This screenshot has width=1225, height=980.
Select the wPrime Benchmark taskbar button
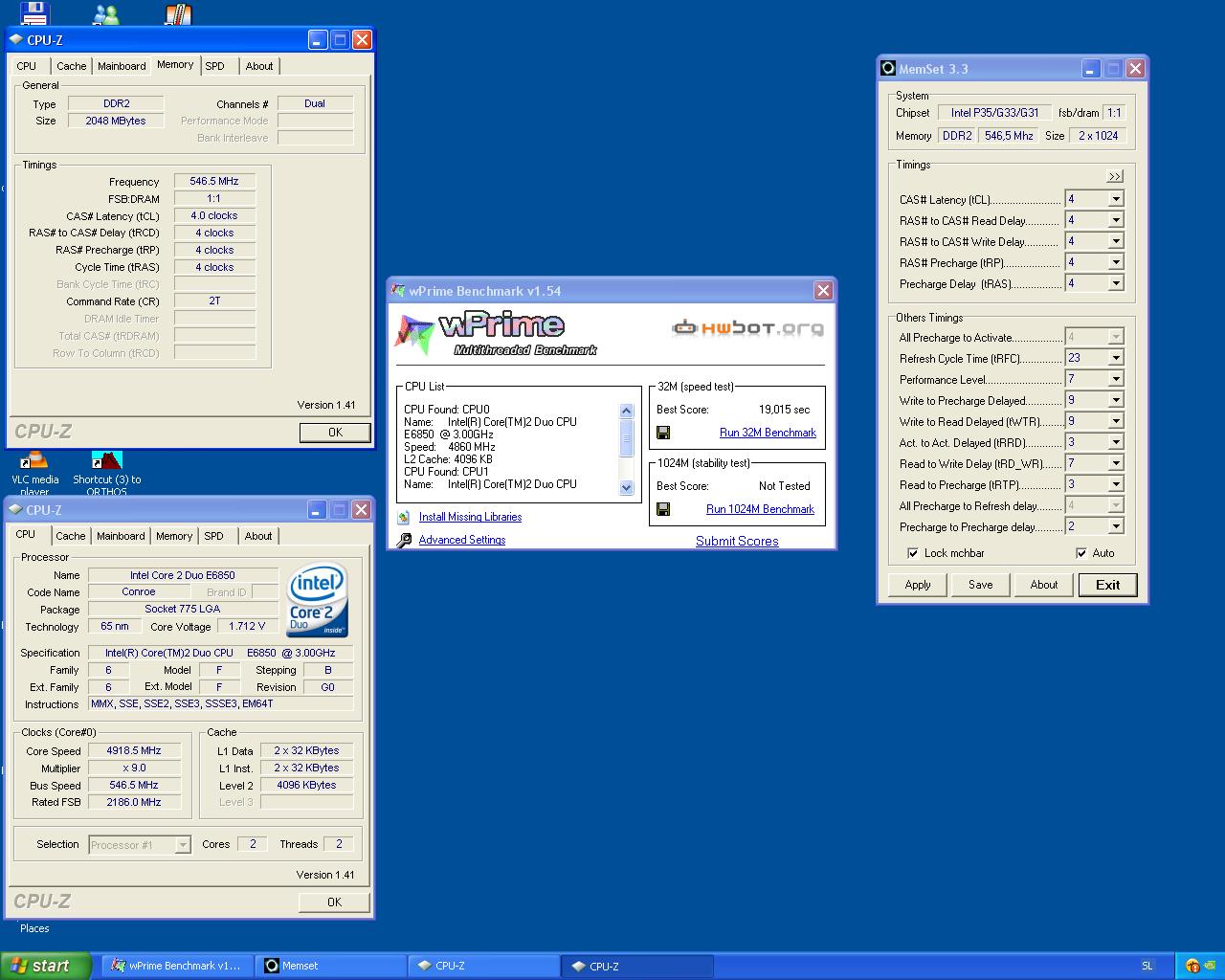176,967
